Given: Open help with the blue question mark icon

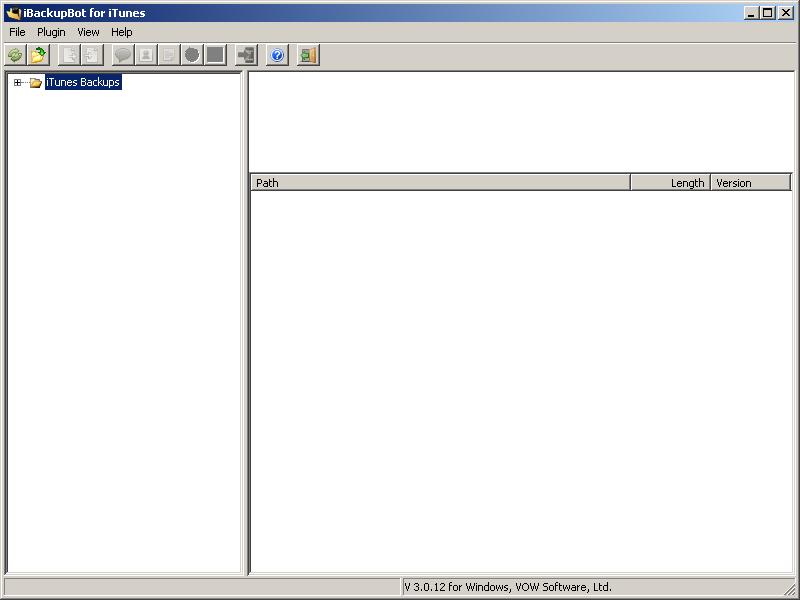Looking at the screenshot, I should click(277, 55).
